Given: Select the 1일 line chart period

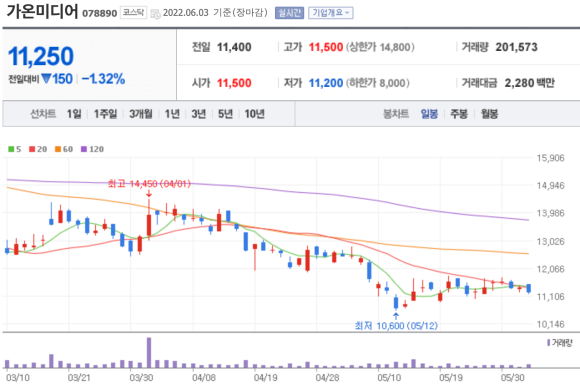Looking at the screenshot, I should [74, 114].
